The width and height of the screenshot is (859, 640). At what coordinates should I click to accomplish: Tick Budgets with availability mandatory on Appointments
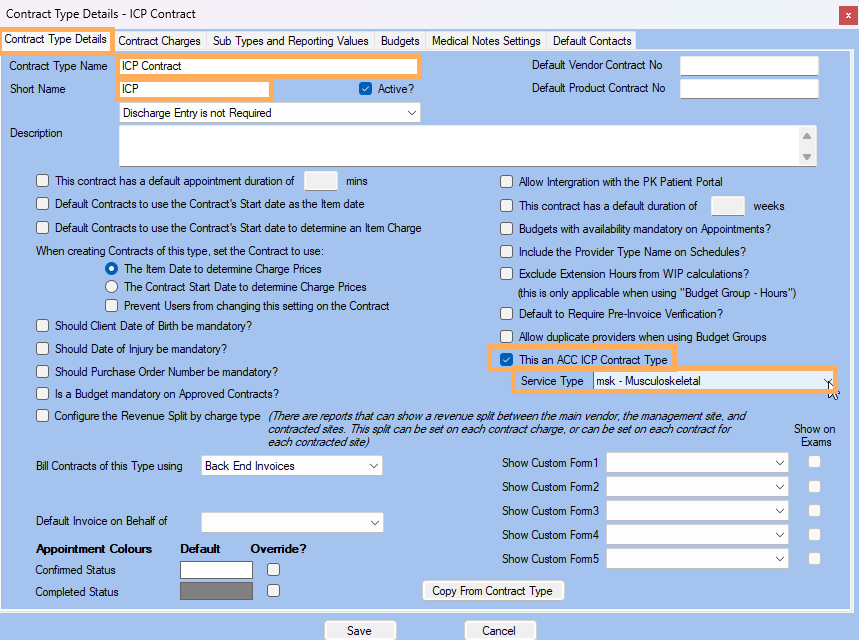tap(506, 228)
